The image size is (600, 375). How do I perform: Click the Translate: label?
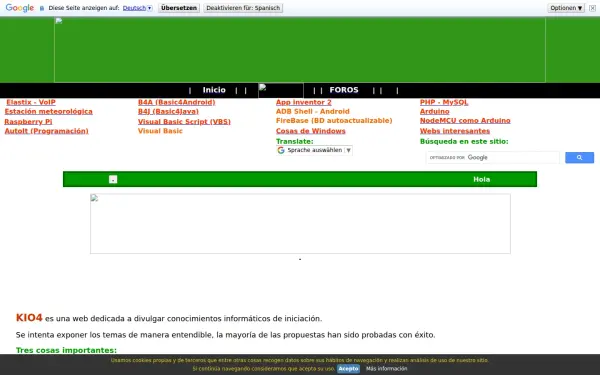295,142
